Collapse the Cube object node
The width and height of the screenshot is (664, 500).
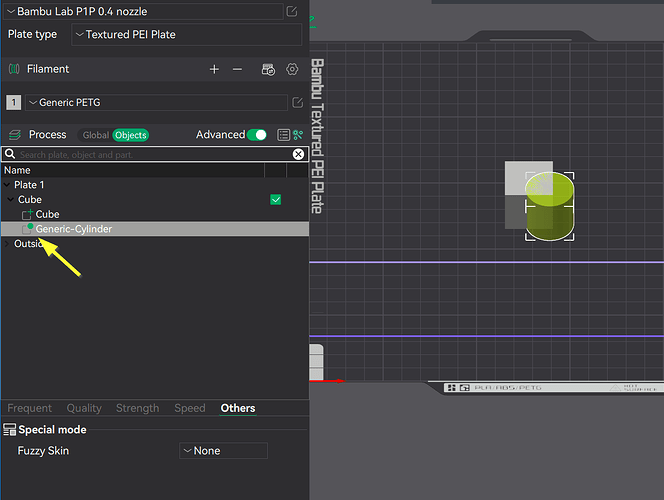[11, 199]
